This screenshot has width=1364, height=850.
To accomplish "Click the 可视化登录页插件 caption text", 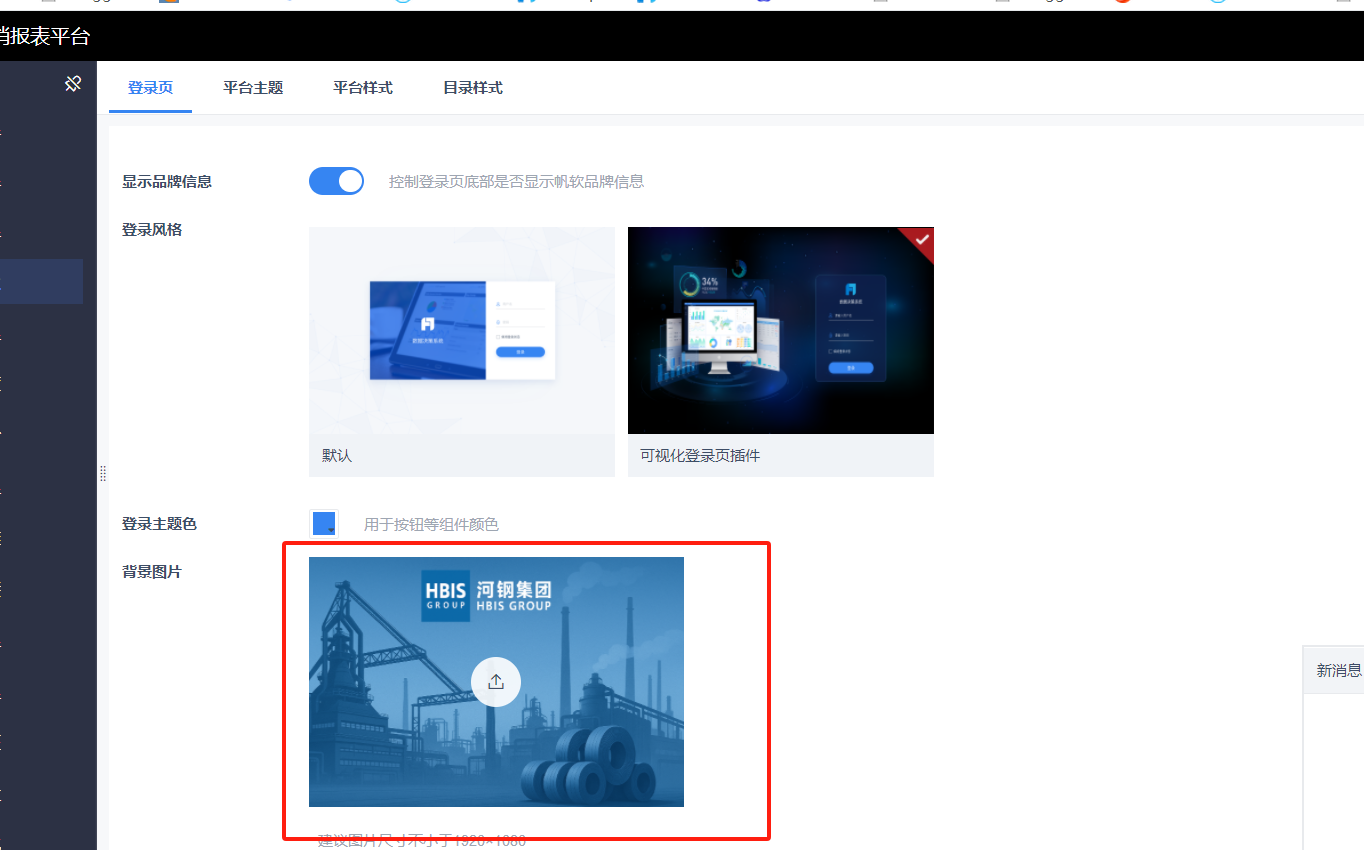I will (x=700, y=456).
